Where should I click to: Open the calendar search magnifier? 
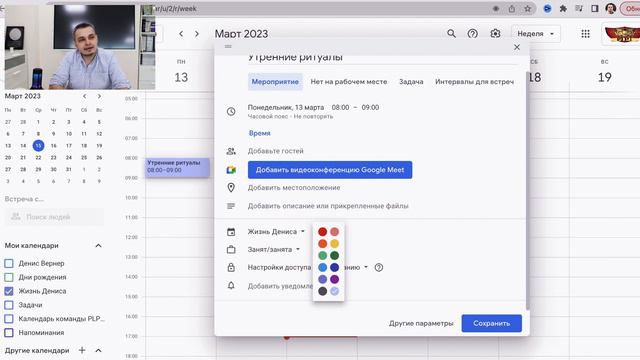[x=451, y=33]
